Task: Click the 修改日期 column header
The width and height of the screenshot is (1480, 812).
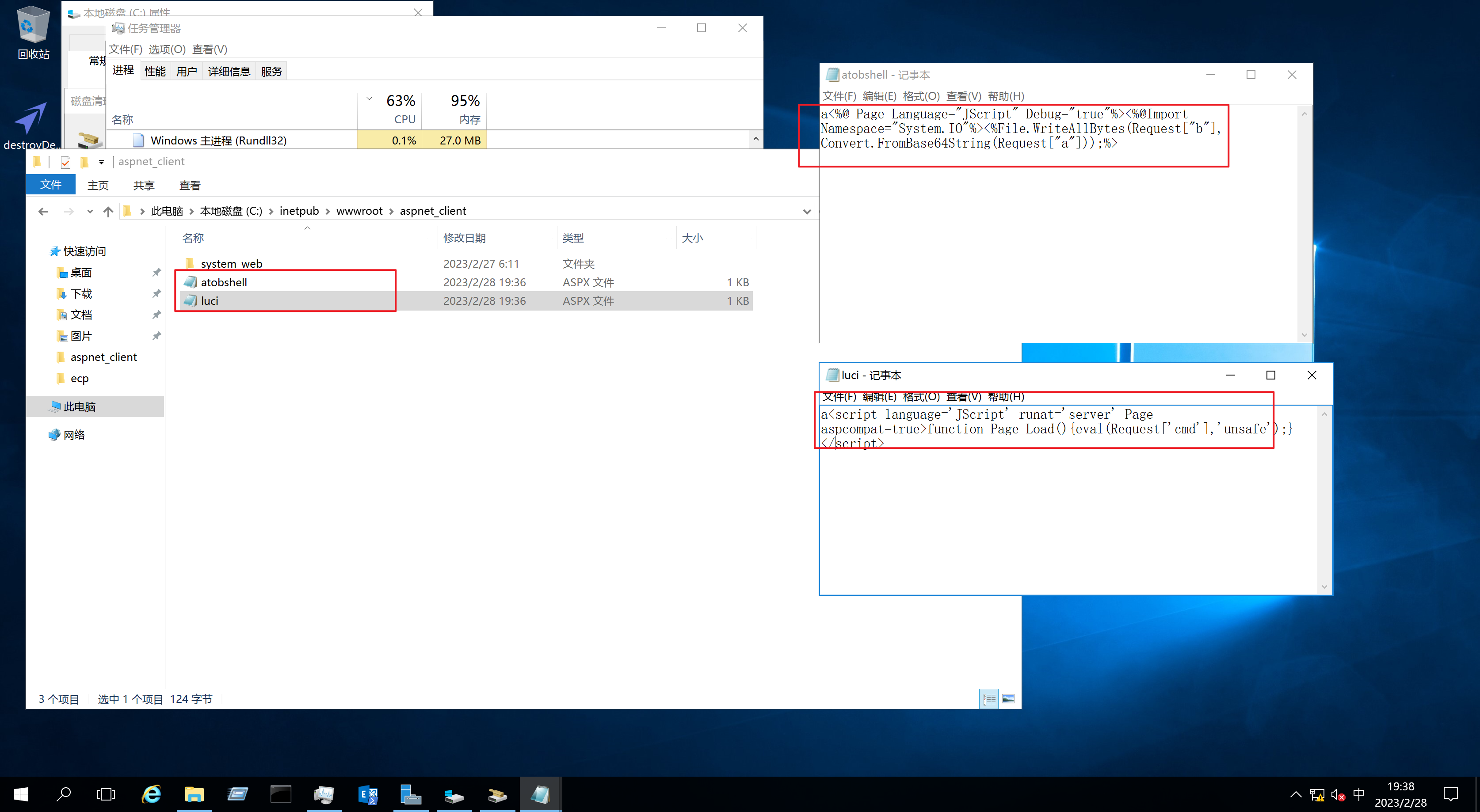Action: [x=464, y=238]
